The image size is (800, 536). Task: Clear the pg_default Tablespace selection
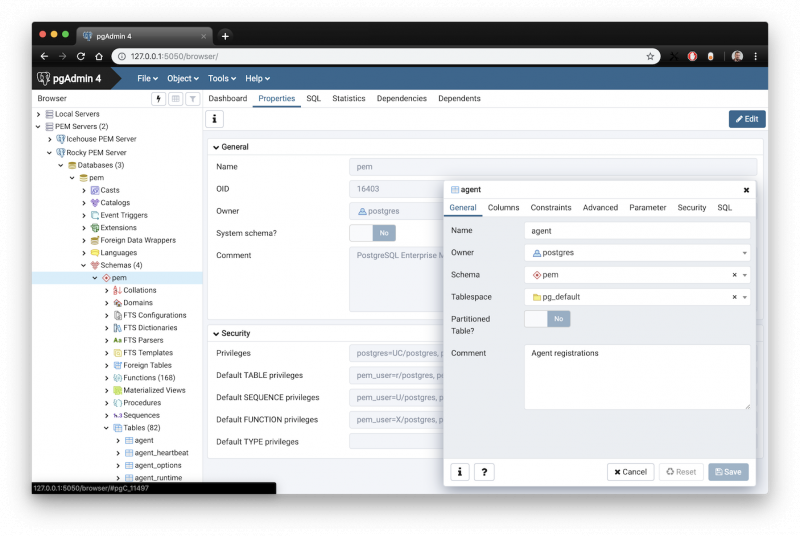pyautogui.click(x=735, y=297)
